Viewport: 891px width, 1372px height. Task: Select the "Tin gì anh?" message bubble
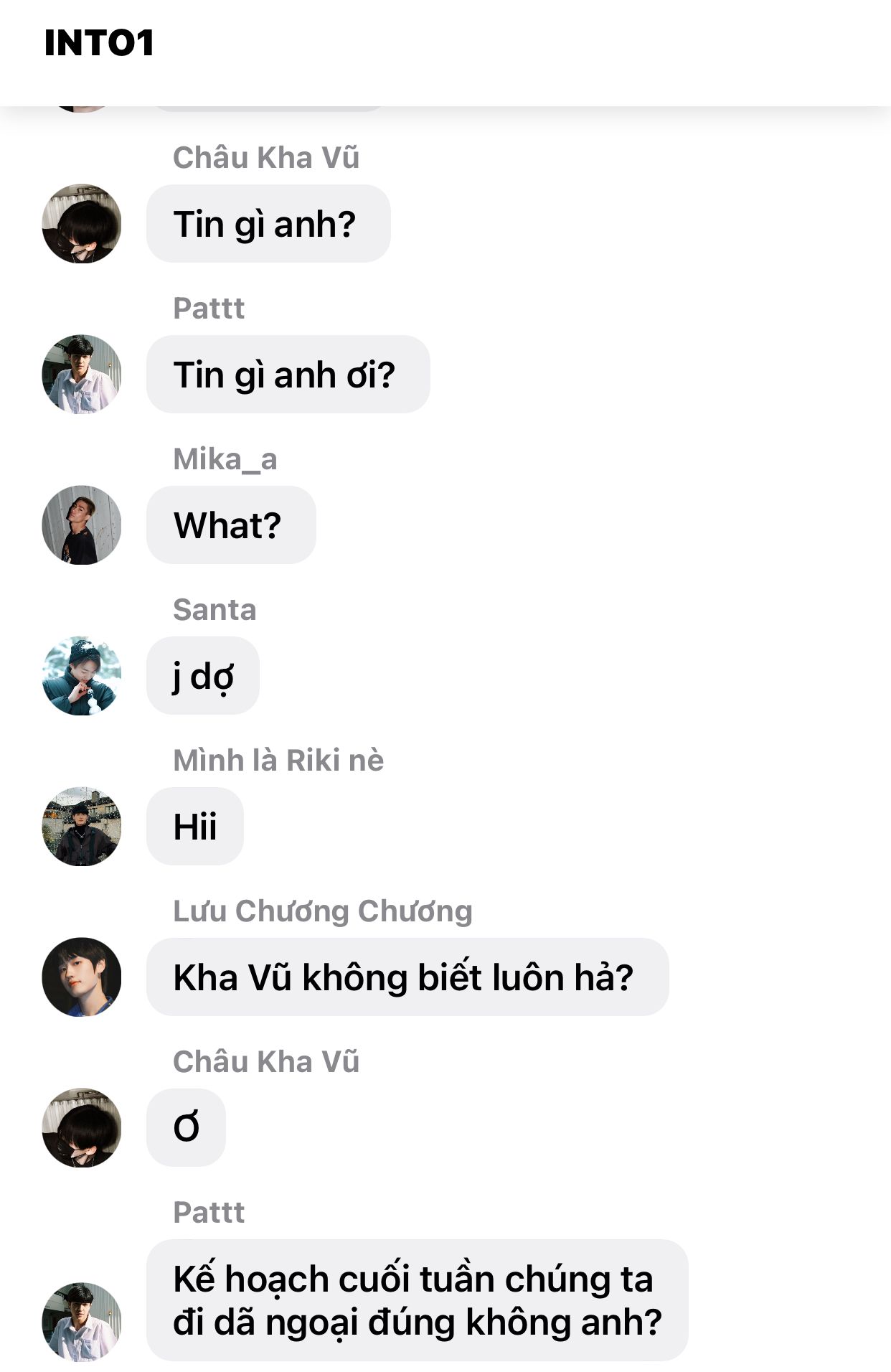tap(268, 224)
